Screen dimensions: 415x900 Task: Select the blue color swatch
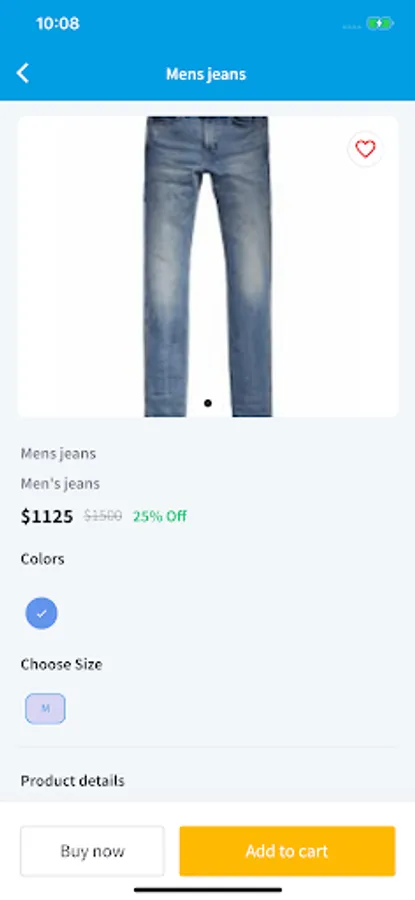tap(41, 614)
